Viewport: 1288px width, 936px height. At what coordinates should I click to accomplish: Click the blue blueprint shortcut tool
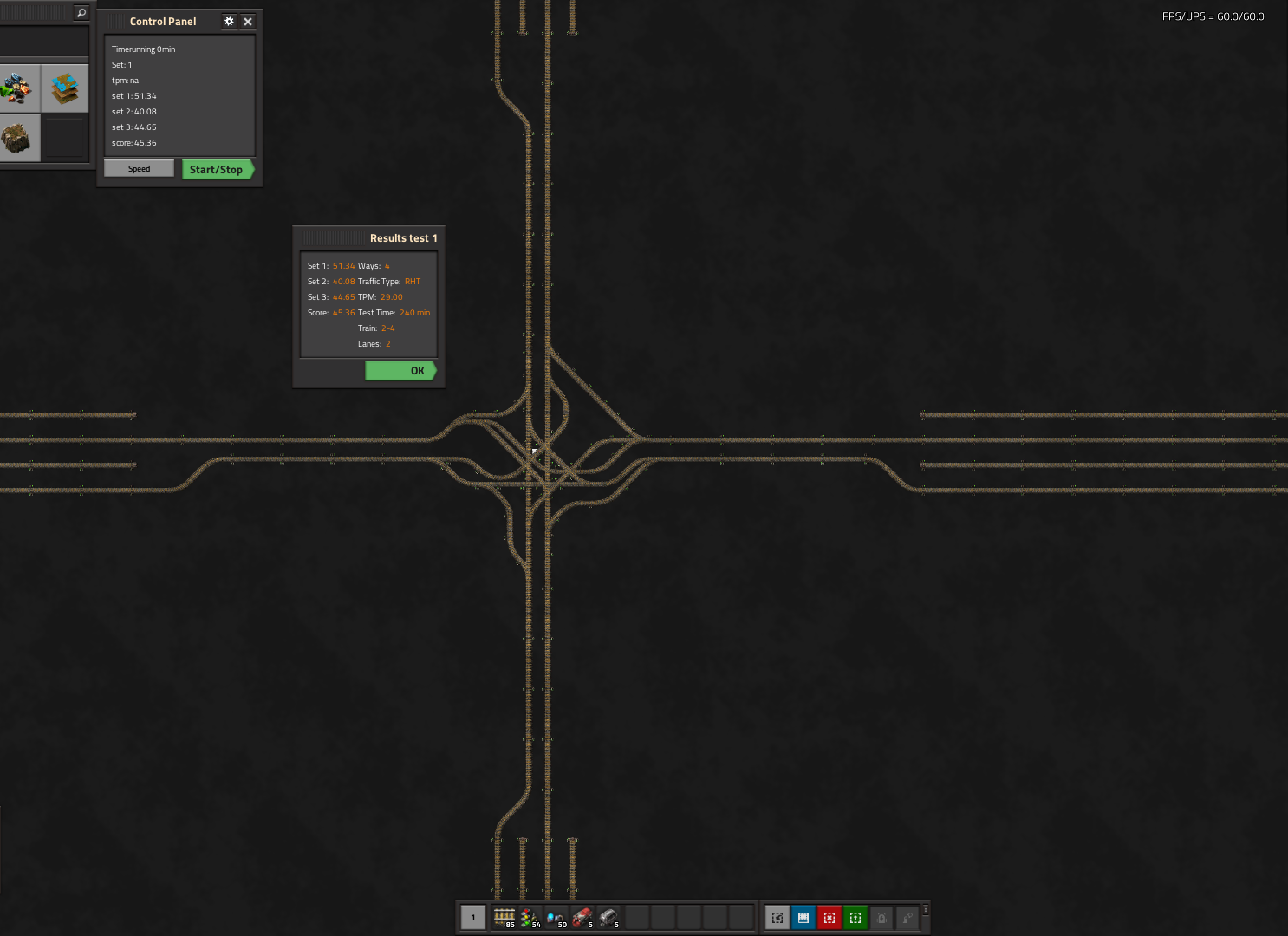tap(803, 918)
